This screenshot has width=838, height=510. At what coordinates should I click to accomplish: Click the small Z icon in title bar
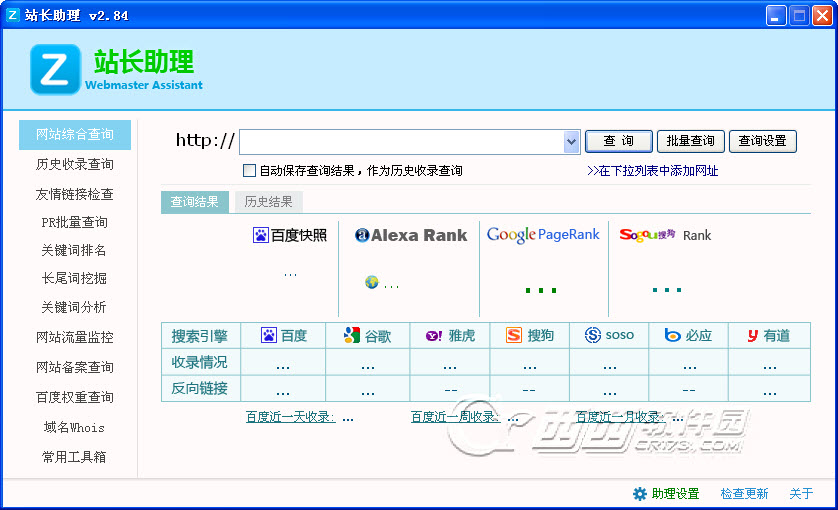click(12, 15)
